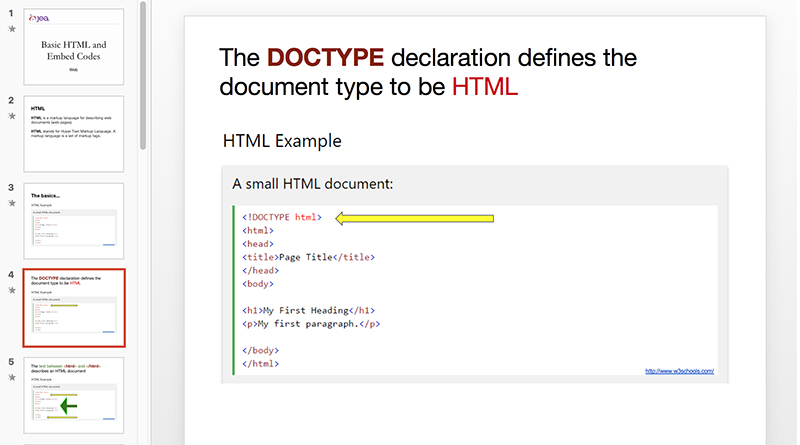Screen dimensions: 800x445
Task: Click the animation star icon under slide 3
Action: pyautogui.click(x=12, y=204)
